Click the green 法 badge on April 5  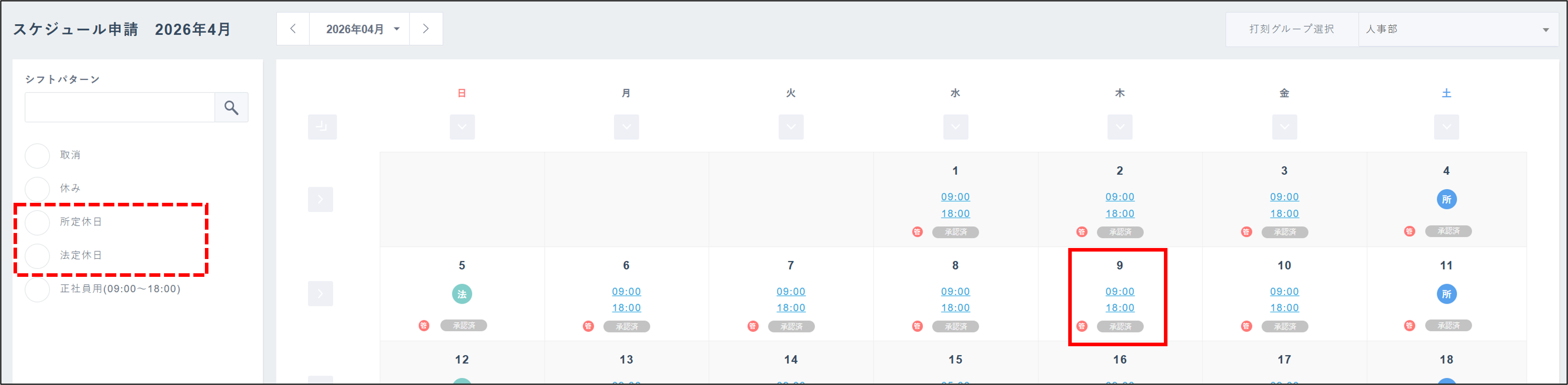(x=462, y=294)
